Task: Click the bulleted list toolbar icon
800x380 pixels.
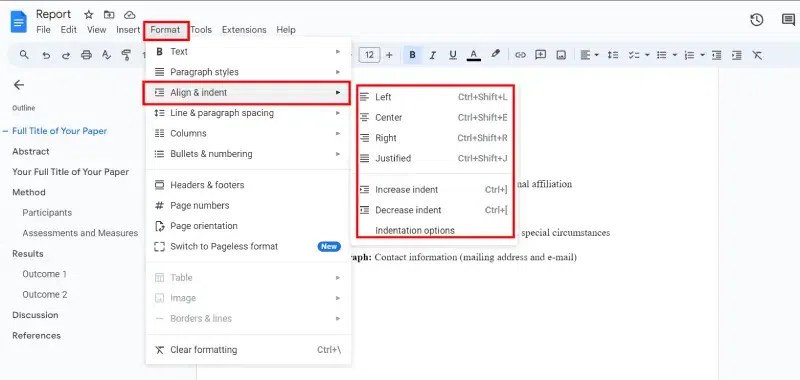Action: 662,55
